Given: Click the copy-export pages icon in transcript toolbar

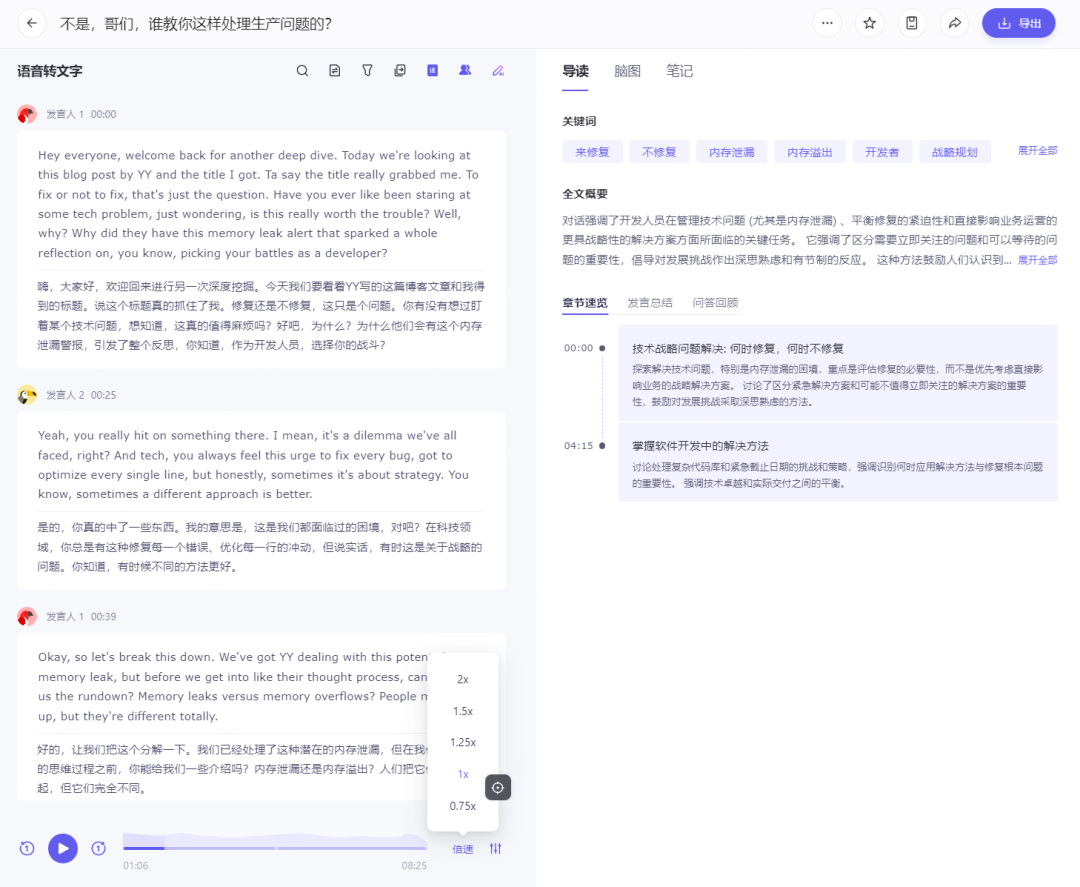Looking at the screenshot, I should (399, 71).
